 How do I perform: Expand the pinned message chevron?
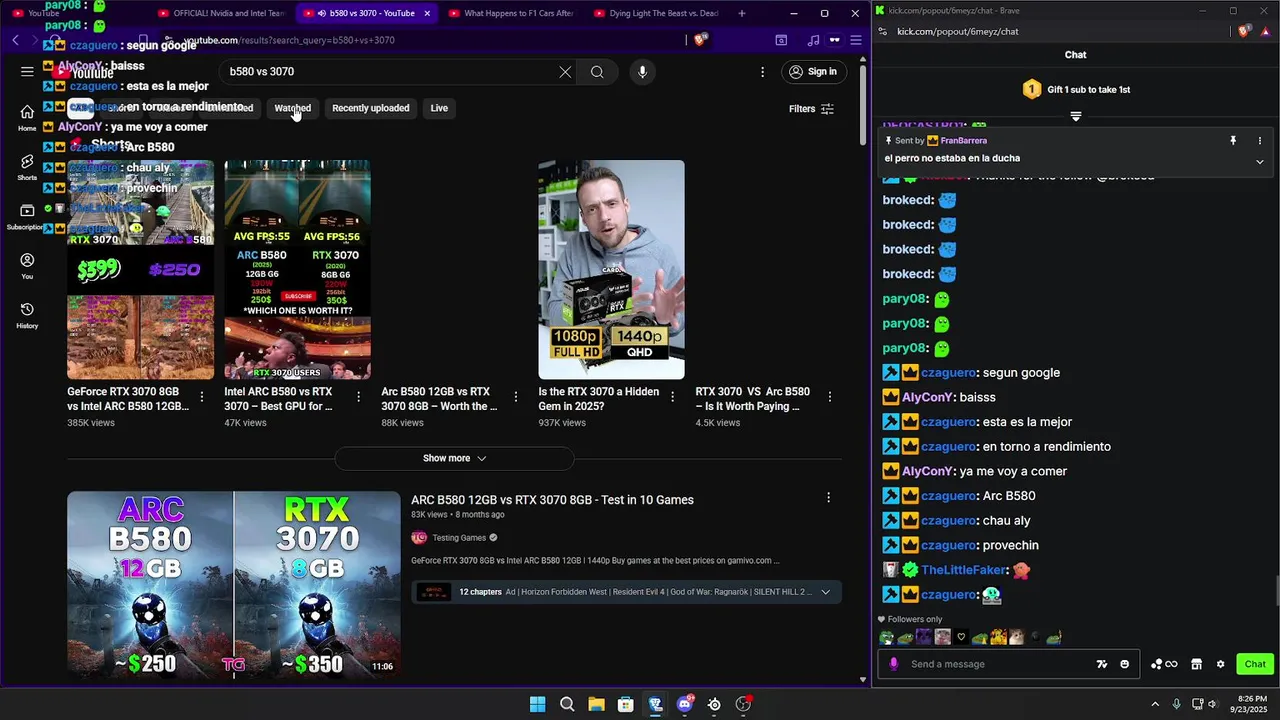[x=1260, y=161]
